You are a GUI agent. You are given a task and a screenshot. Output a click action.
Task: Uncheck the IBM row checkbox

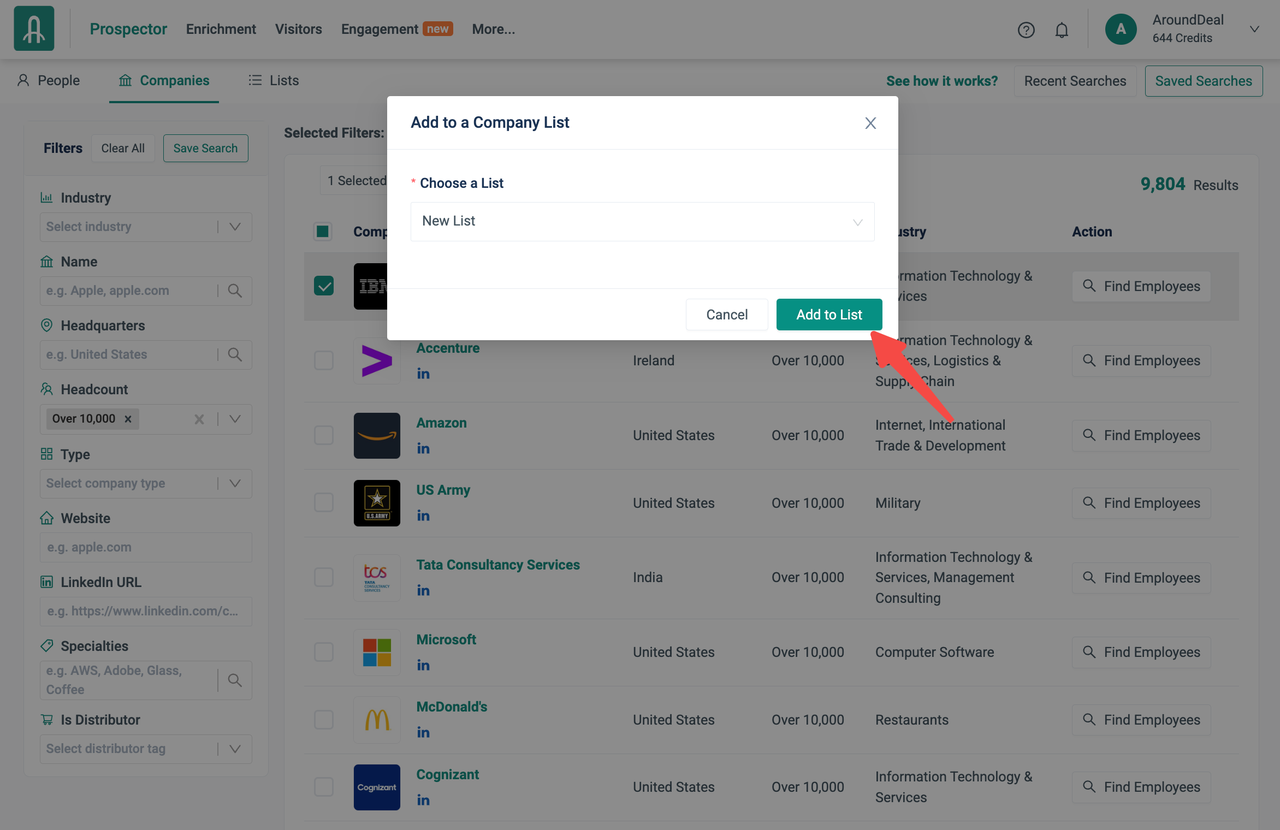(x=324, y=286)
